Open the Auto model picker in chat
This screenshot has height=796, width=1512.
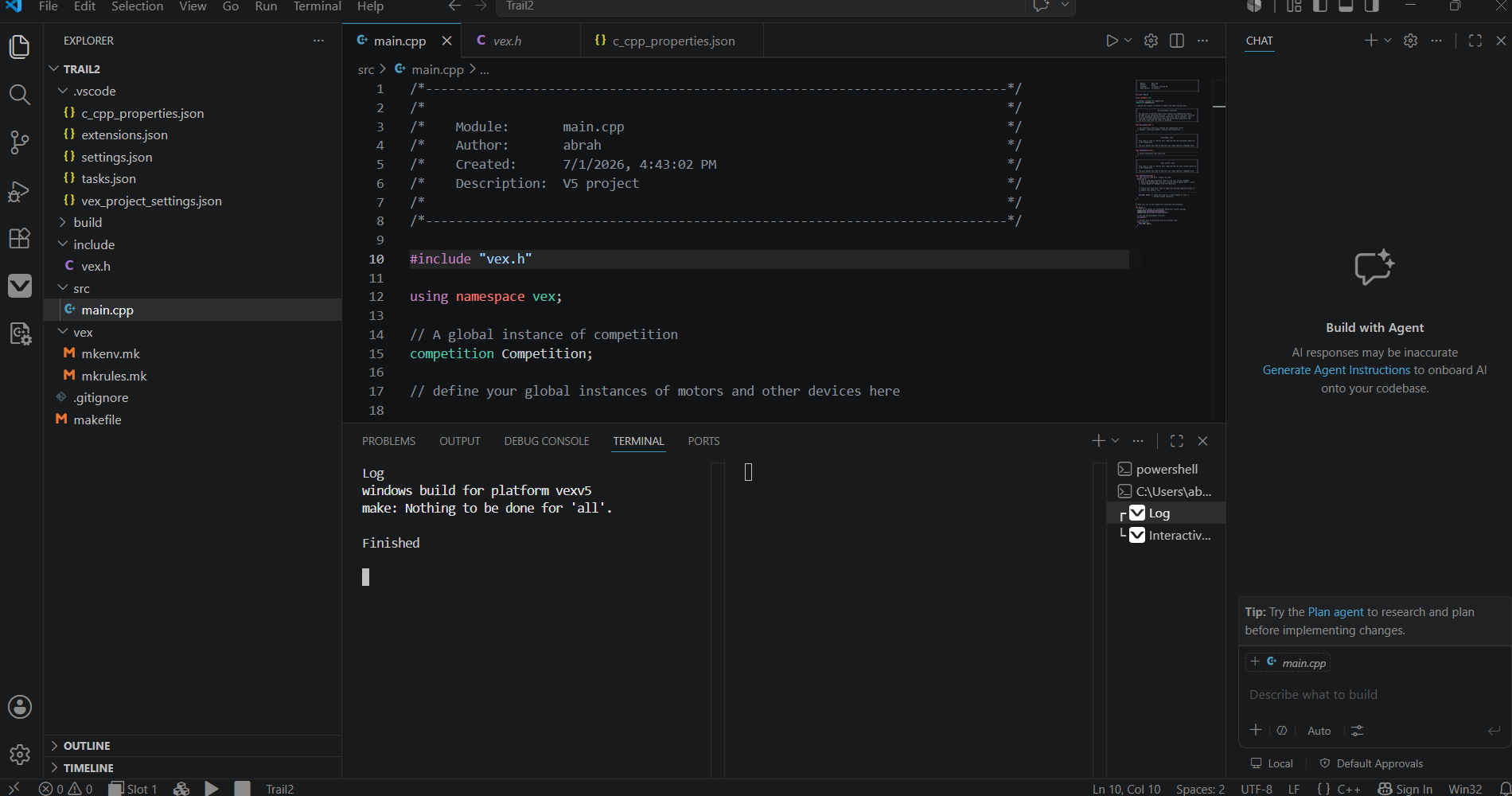[1319, 731]
